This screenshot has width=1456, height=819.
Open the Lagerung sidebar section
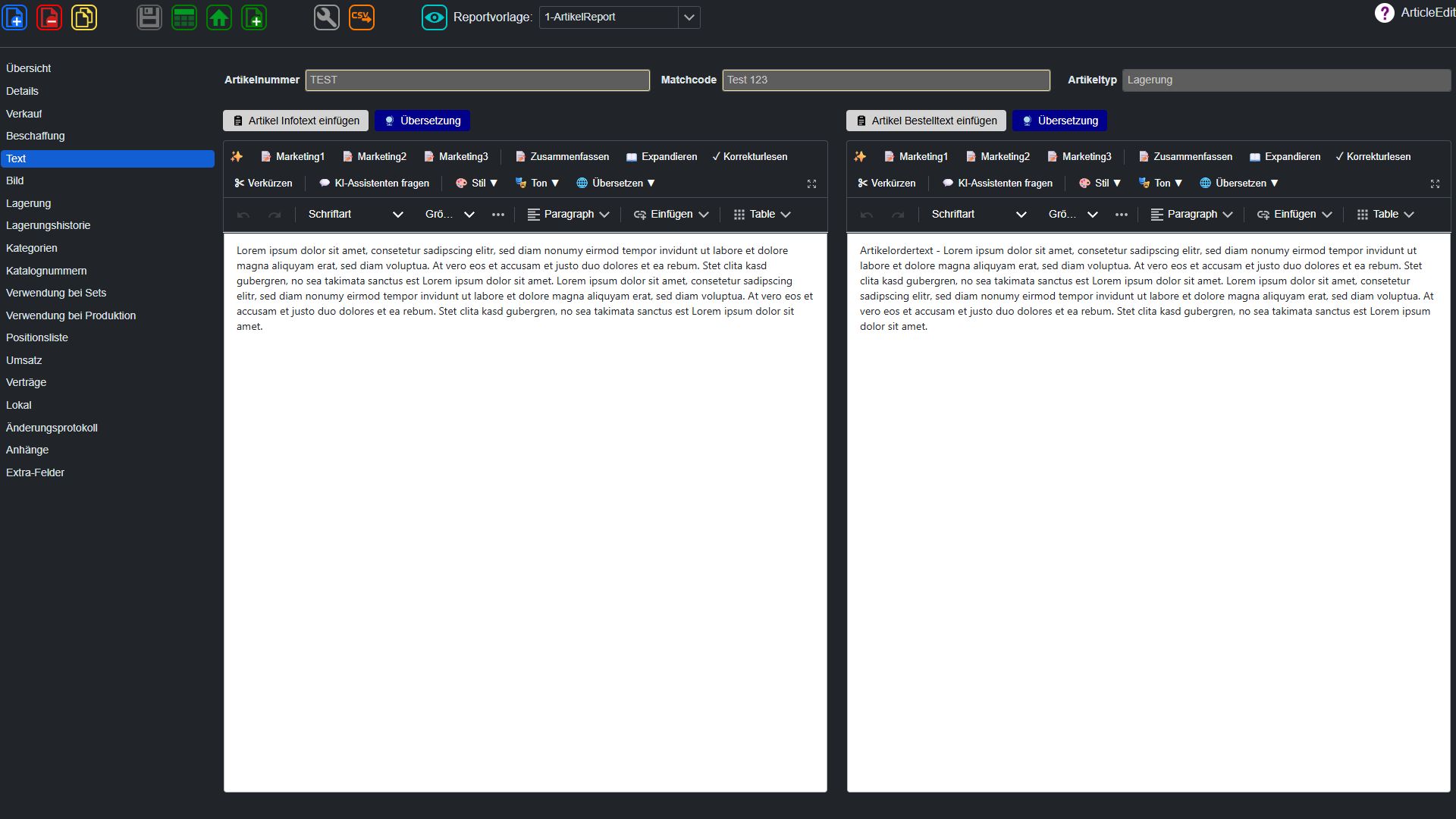[29, 203]
